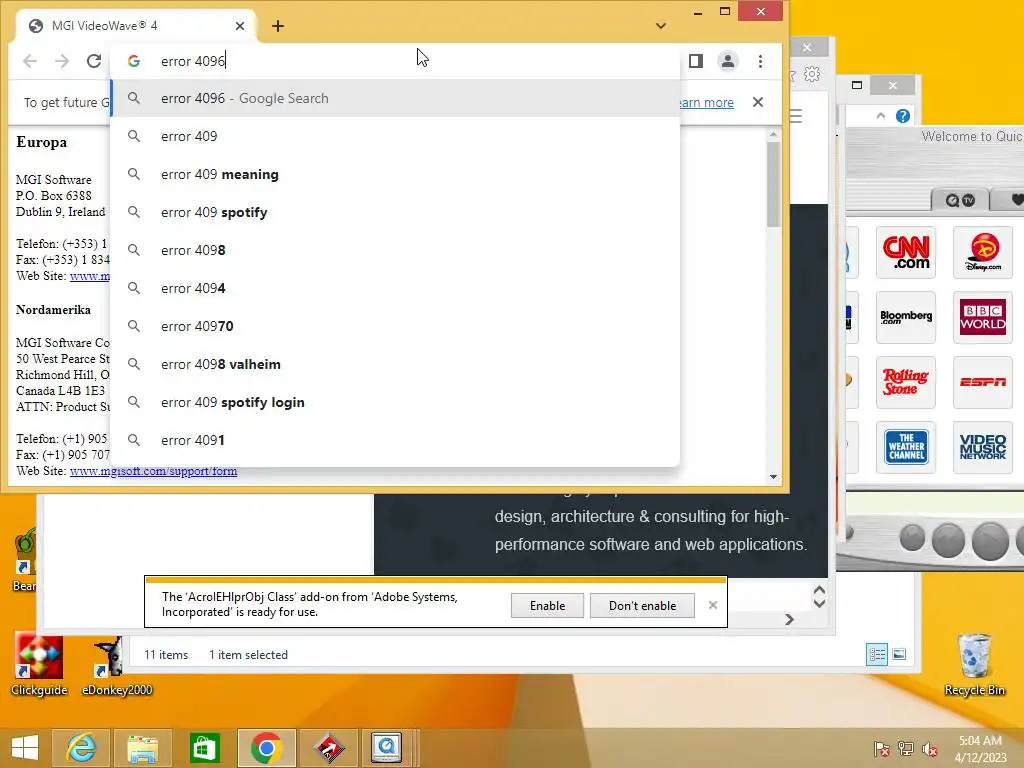Open the mgisoft support form link
This screenshot has height=768, width=1024.
click(x=153, y=471)
